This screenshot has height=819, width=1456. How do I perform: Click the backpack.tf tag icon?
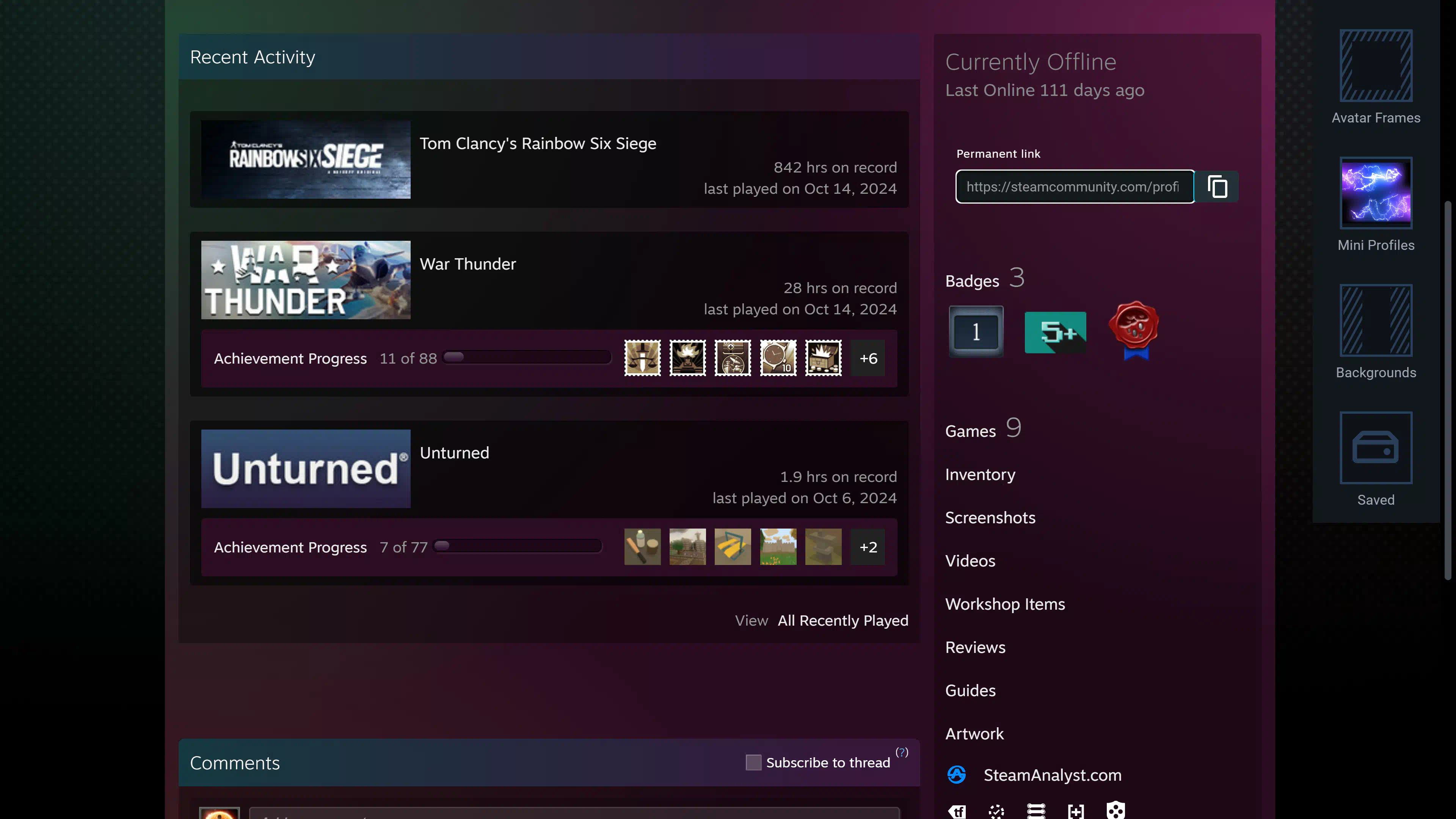click(957, 812)
